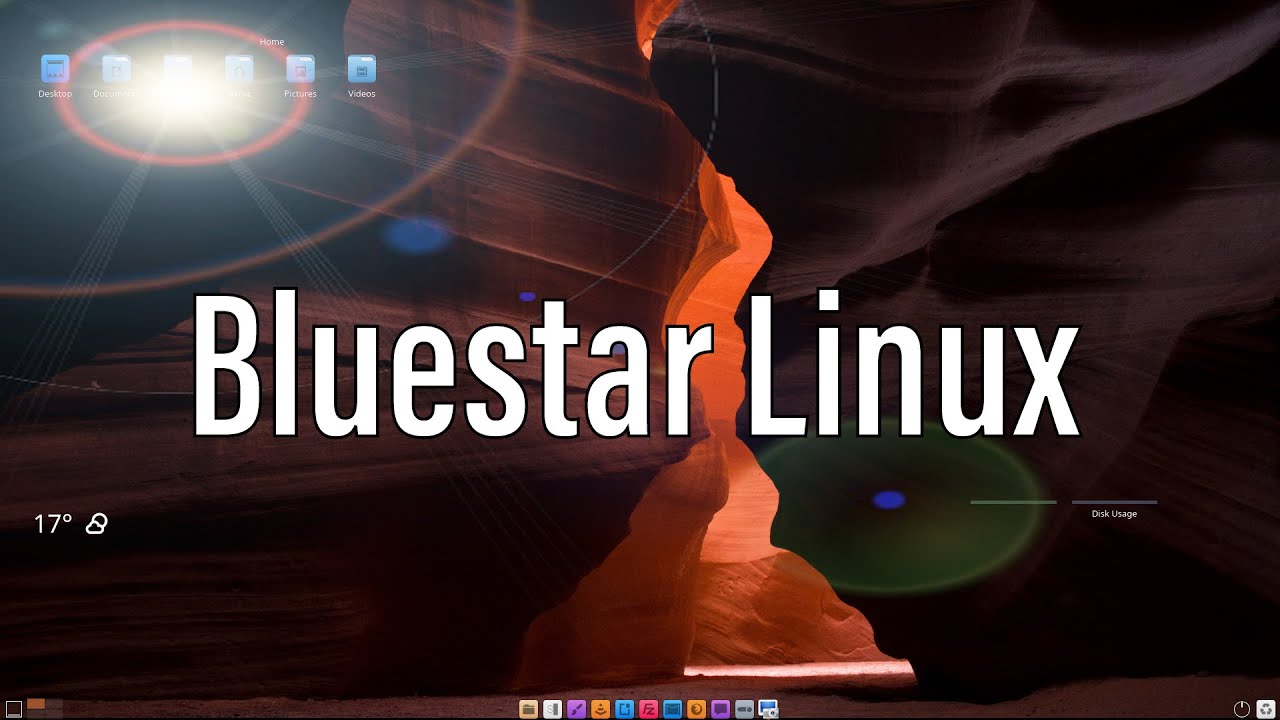Launch the file manager from the dock
This screenshot has width=1280, height=720.
529,709
